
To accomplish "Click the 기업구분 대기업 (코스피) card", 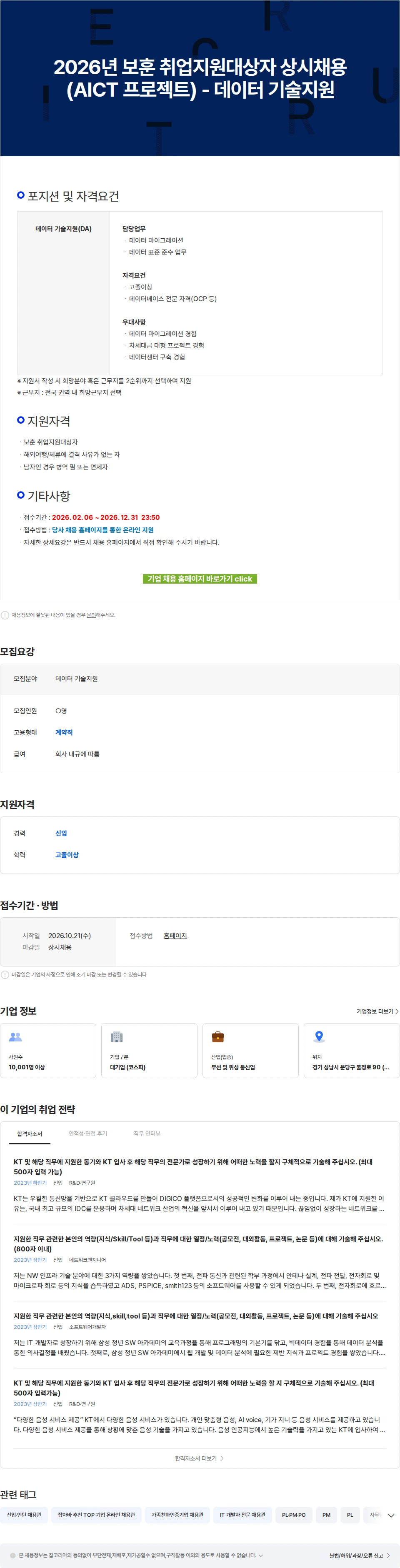I will pyautogui.click(x=149, y=1050).
